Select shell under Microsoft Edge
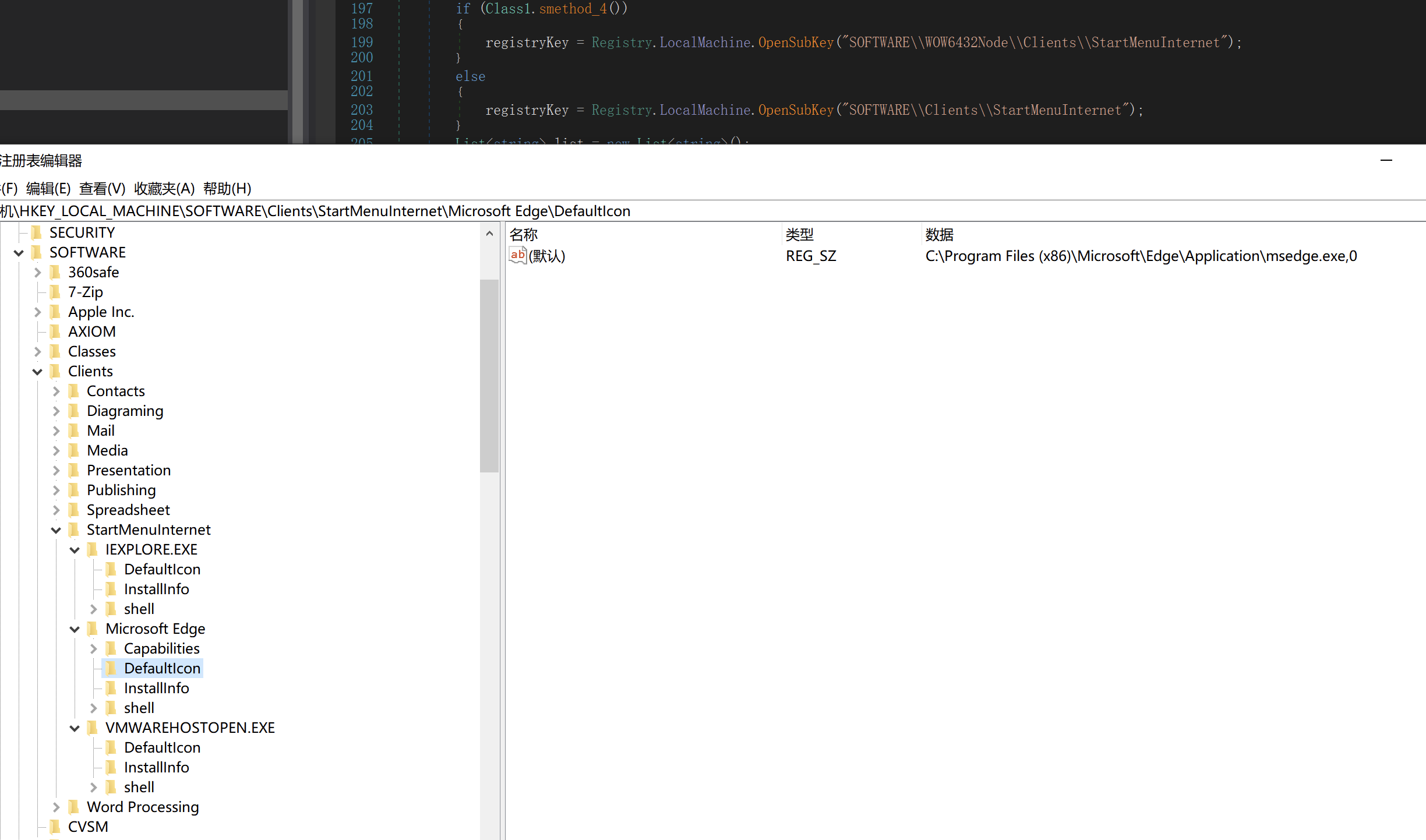This screenshot has width=1426, height=840. pos(139,708)
